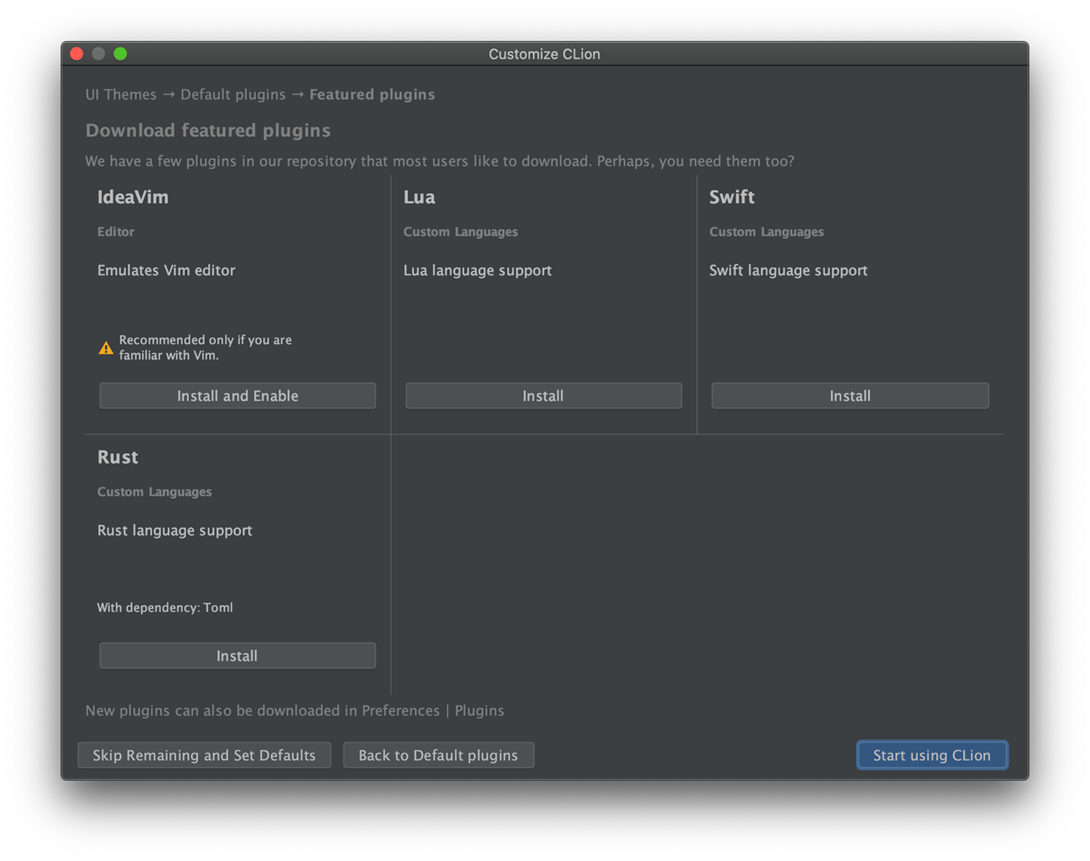Click the 'Editor' category label under IdeaVim
Screen dimensions: 1090x861
(x=116, y=231)
